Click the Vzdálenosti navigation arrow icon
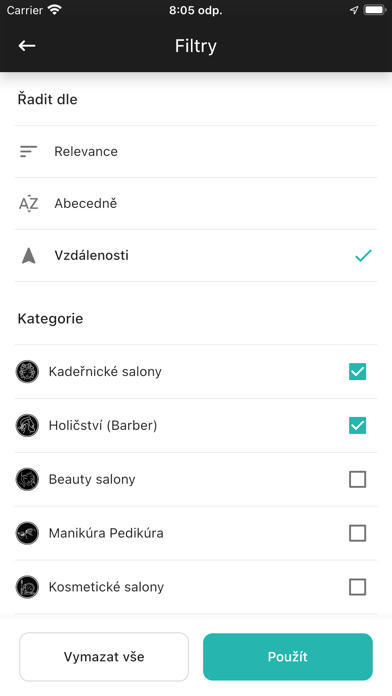 (x=28, y=256)
